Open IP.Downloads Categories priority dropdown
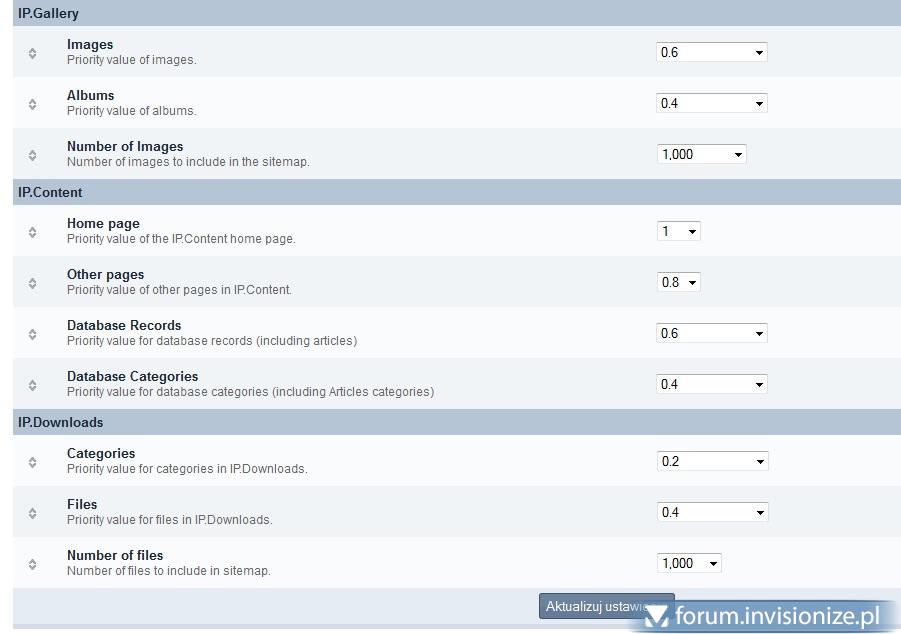The image size is (901, 634). [711, 461]
